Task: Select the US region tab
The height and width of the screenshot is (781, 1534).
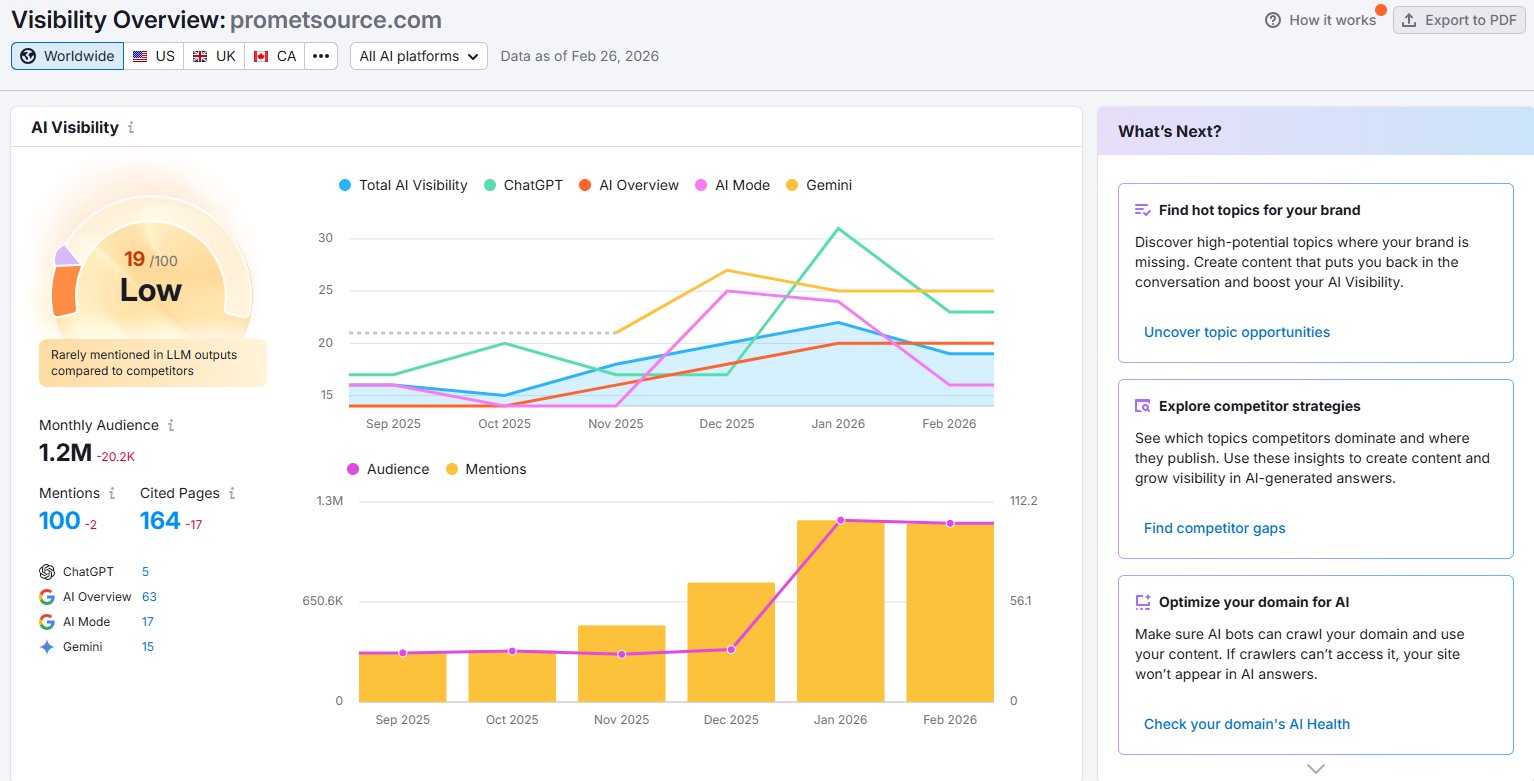Action: coord(154,56)
